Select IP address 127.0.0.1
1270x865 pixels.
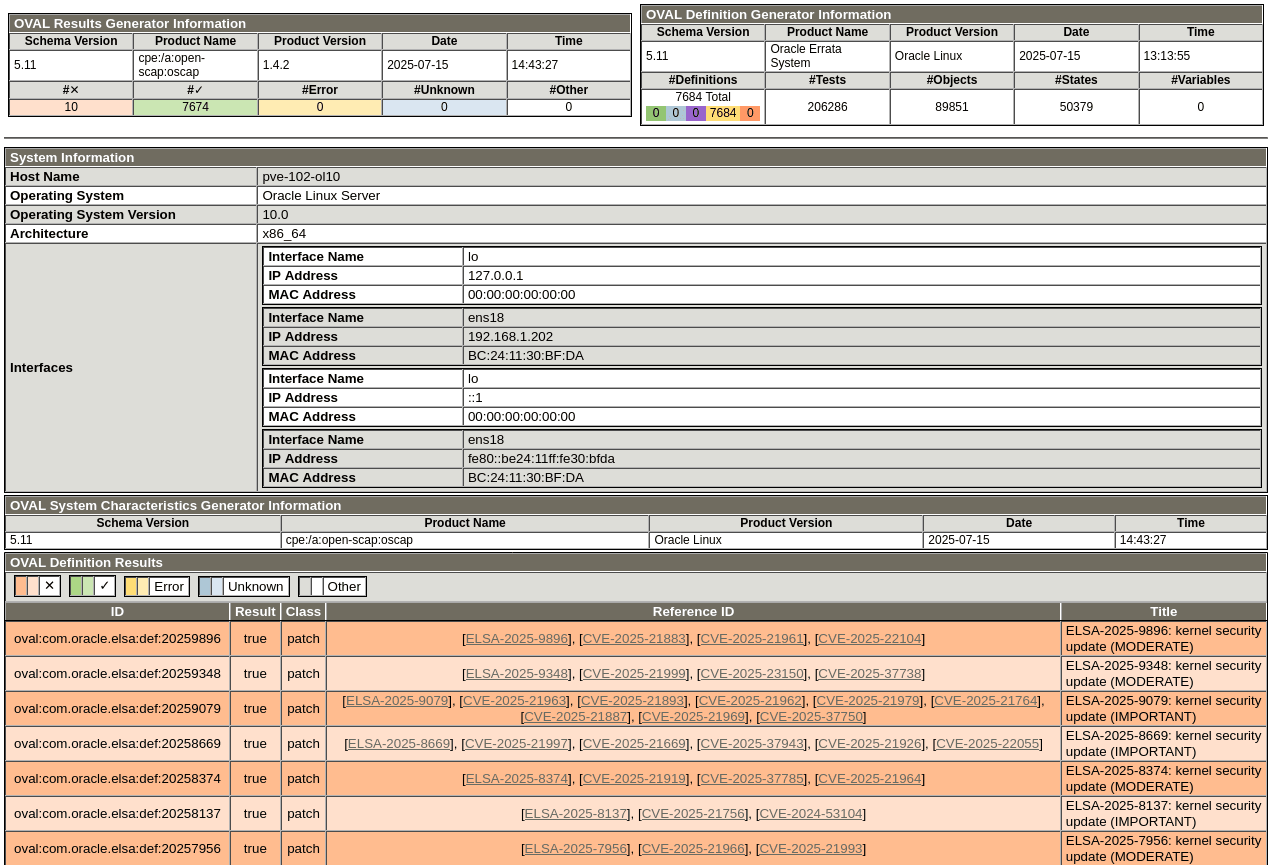(495, 276)
